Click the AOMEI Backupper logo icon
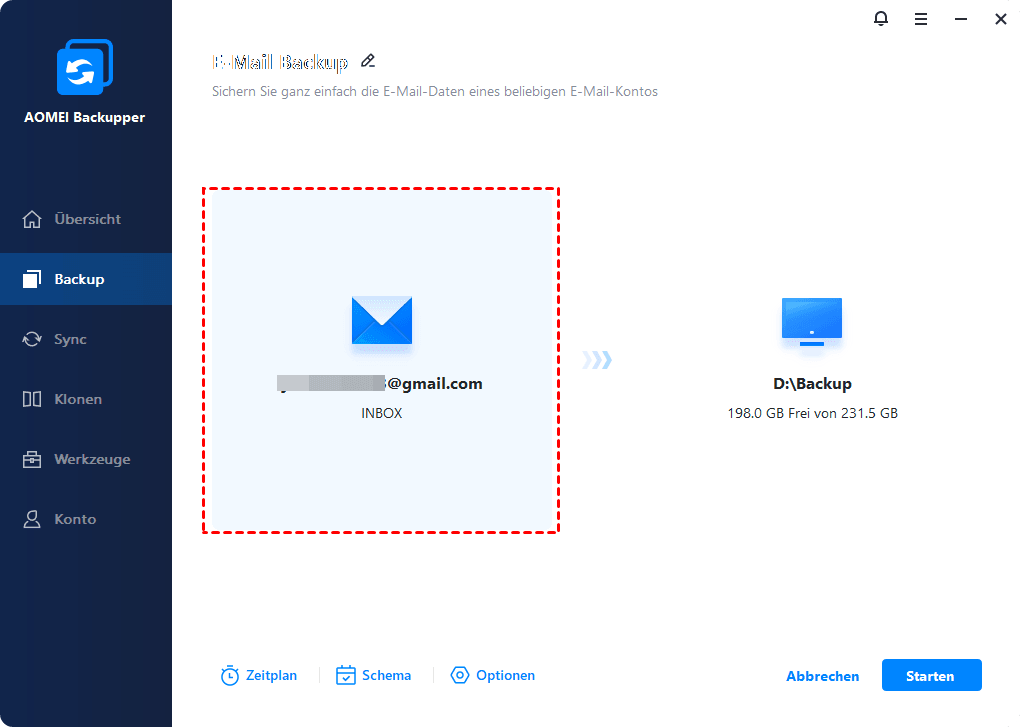The width and height of the screenshot is (1020, 727). click(85, 67)
